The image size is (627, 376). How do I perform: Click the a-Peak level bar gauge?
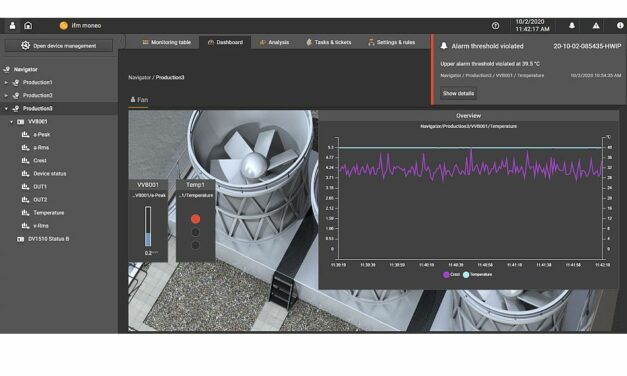(148, 226)
